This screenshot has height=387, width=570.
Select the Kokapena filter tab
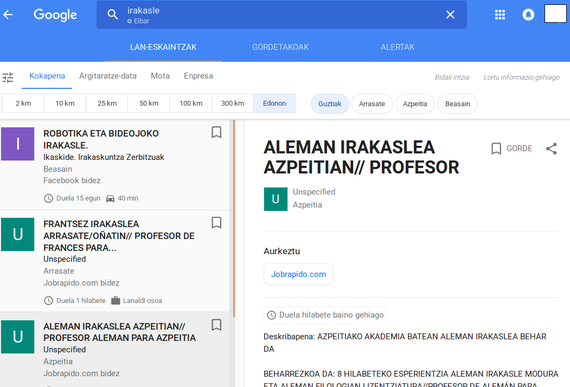tap(47, 76)
